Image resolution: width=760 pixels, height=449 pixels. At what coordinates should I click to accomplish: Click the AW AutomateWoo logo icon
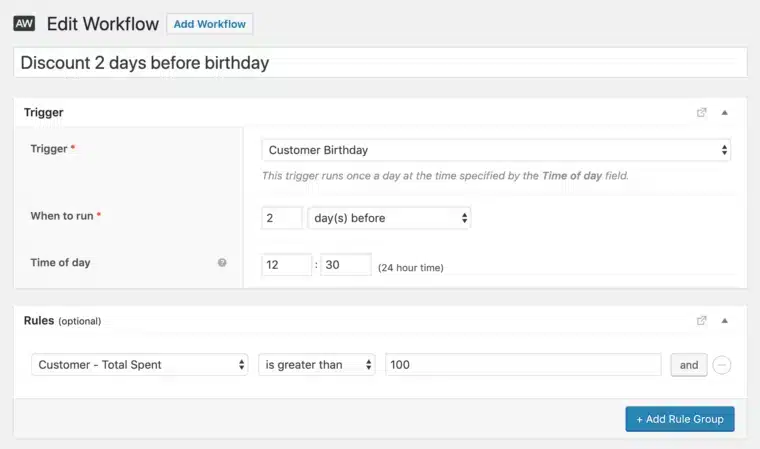coord(24,23)
